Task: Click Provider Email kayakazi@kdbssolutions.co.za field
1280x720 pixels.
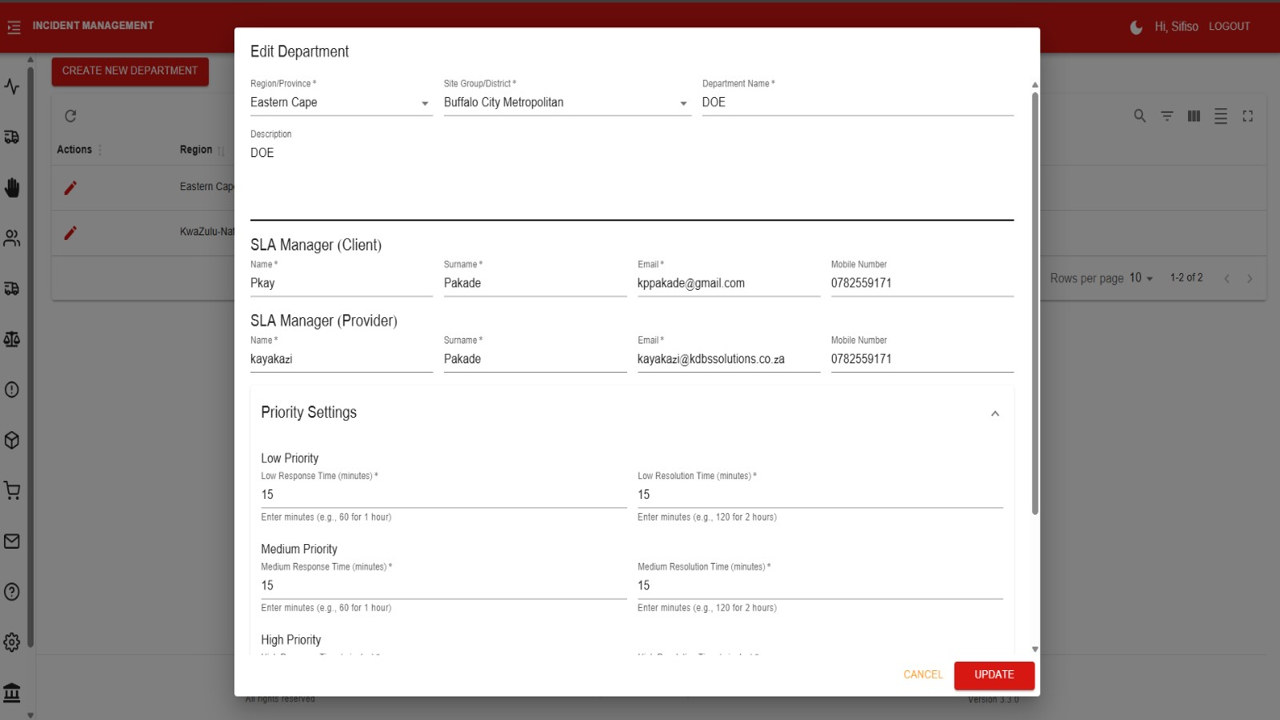Action: [x=729, y=359]
